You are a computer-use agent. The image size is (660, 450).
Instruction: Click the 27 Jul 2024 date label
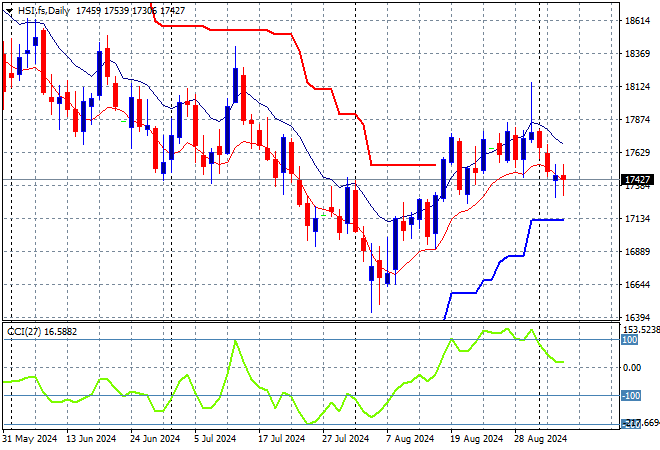click(346, 439)
